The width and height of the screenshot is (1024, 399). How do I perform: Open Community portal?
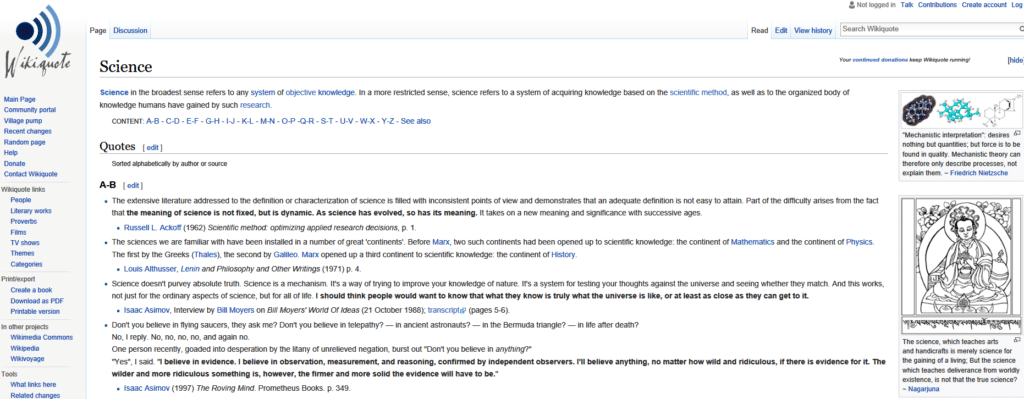click(x=30, y=110)
